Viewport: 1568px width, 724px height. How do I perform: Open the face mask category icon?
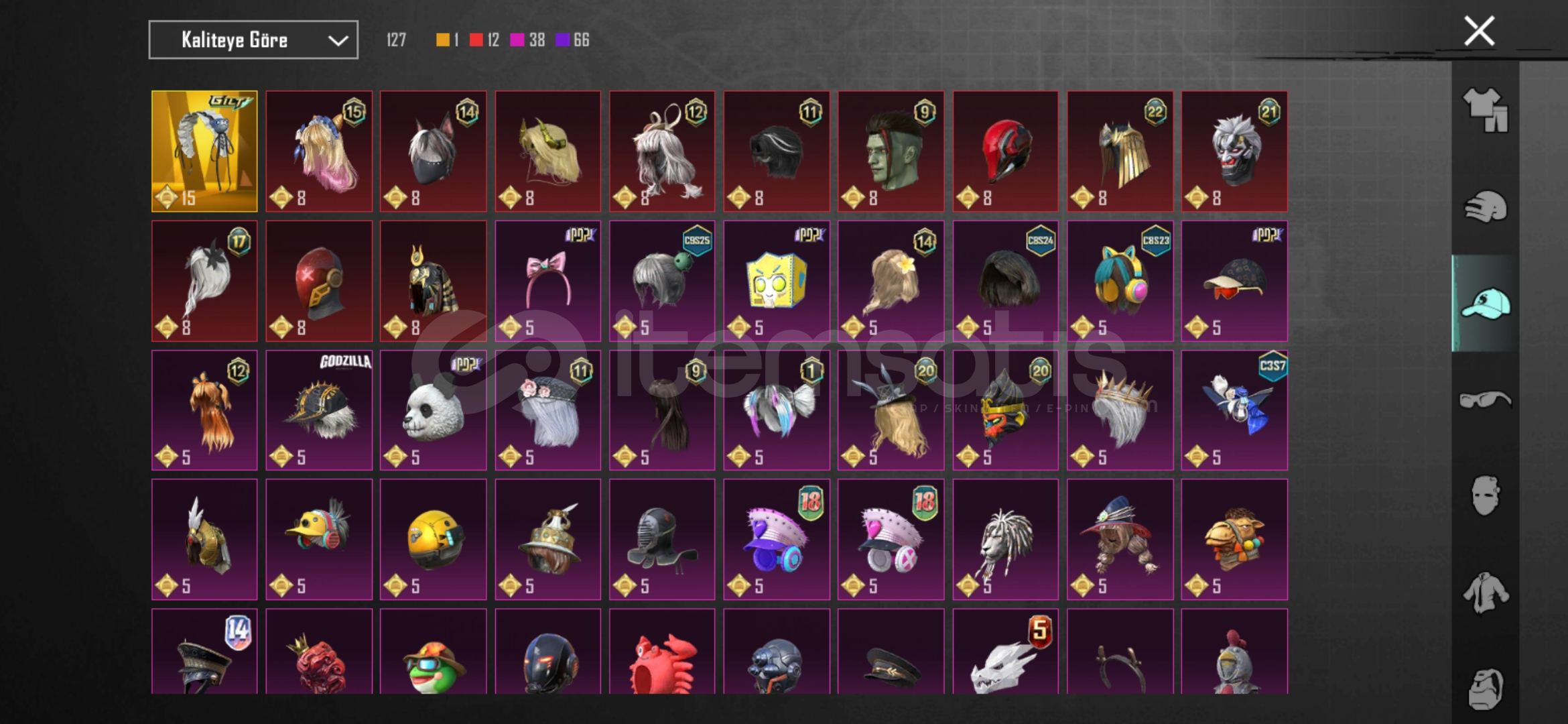click(x=1485, y=495)
